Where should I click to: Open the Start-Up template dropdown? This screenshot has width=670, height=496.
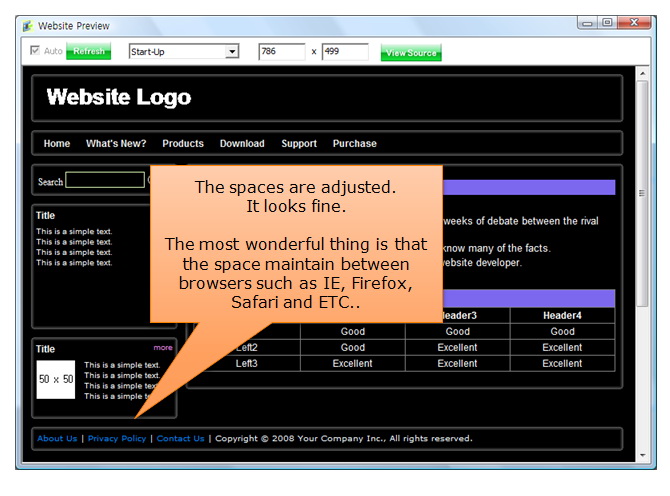[232, 51]
